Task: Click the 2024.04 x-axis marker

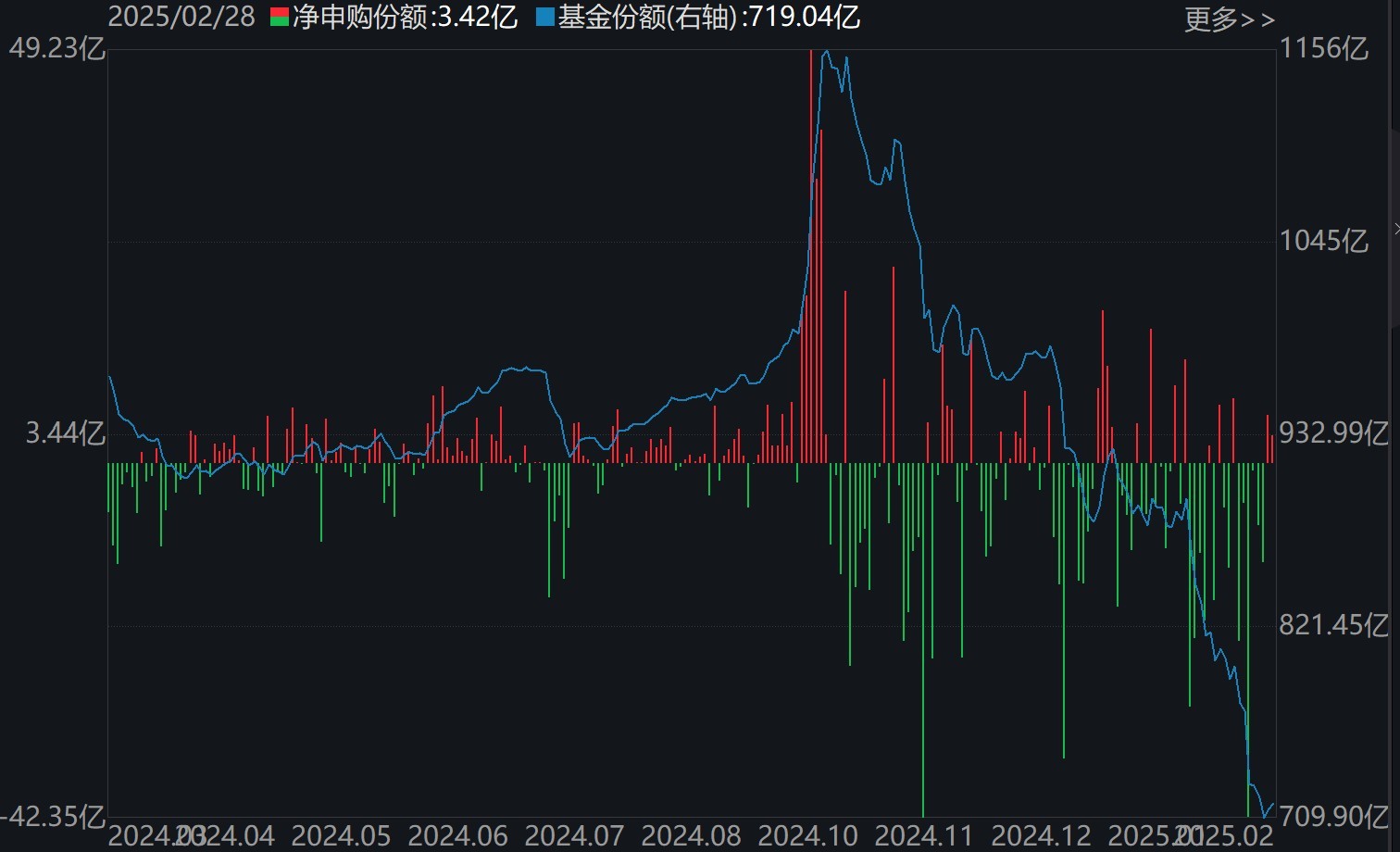Action: (x=233, y=836)
